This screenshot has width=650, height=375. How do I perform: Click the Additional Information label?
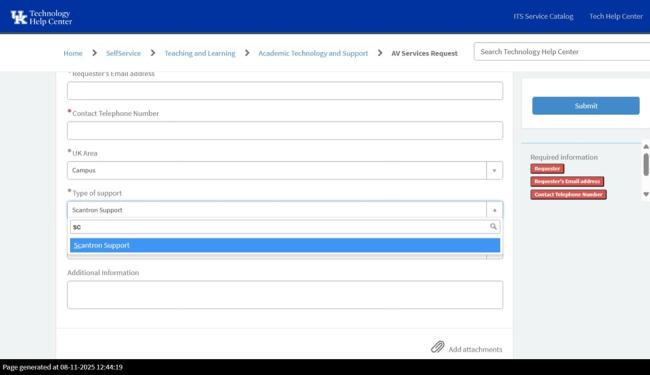tap(103, 273)
